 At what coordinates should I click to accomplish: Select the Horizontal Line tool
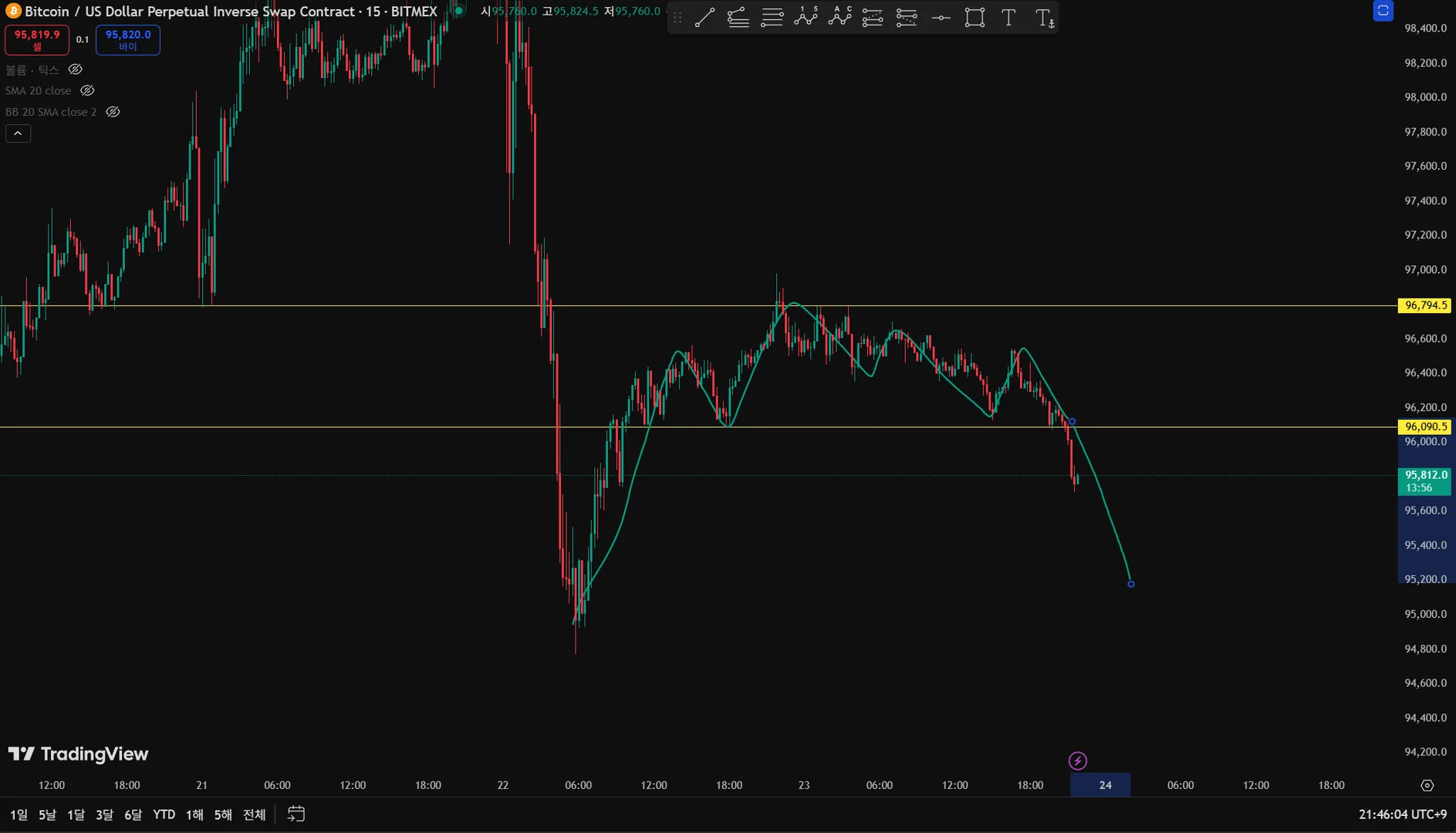click(x=941, y=17)
